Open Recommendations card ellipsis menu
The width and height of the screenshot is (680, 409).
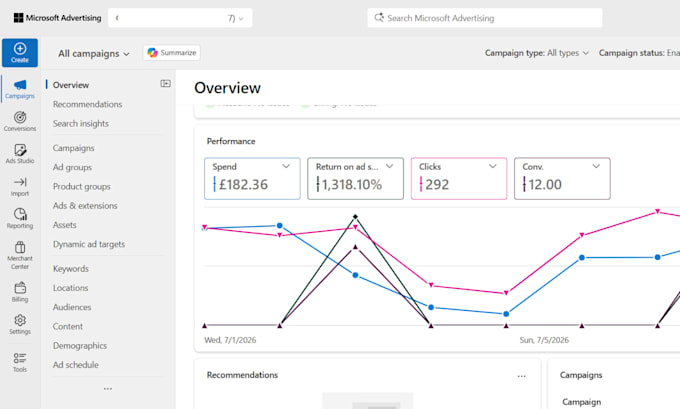521,376
